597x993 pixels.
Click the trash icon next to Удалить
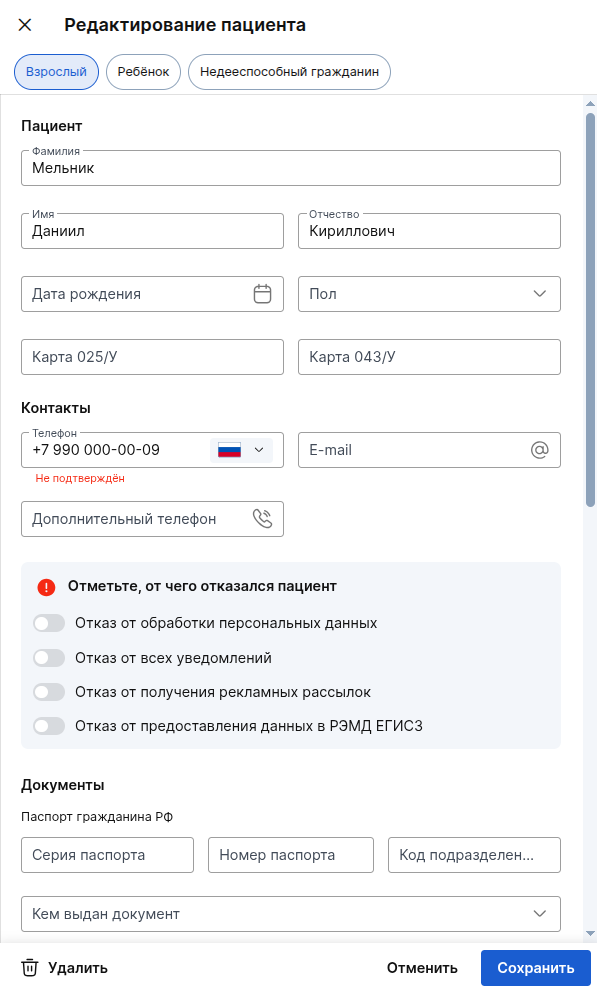[x=30, y=967]
